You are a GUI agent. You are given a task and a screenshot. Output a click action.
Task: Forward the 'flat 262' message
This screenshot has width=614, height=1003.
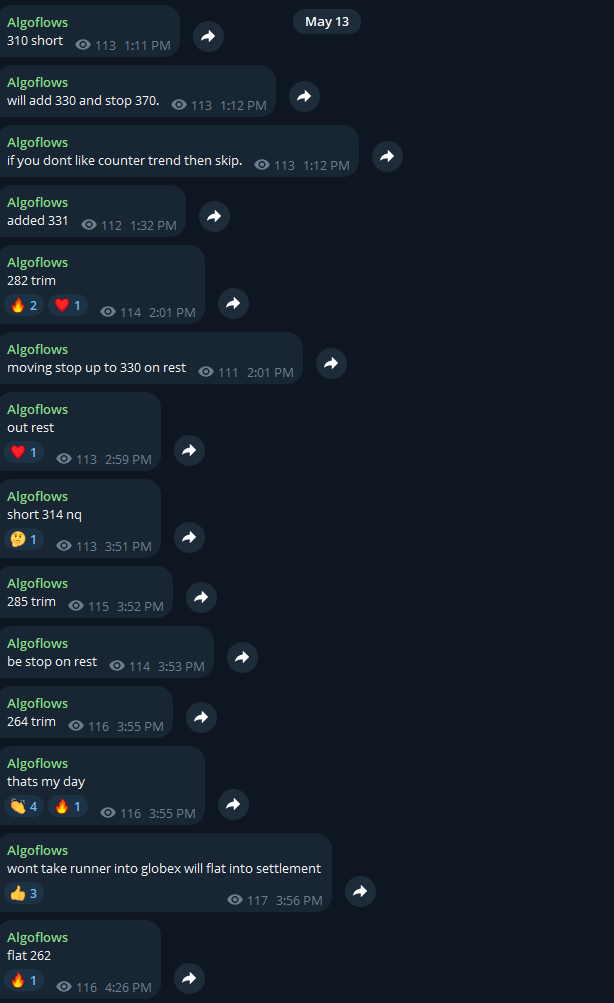point(189,978)
